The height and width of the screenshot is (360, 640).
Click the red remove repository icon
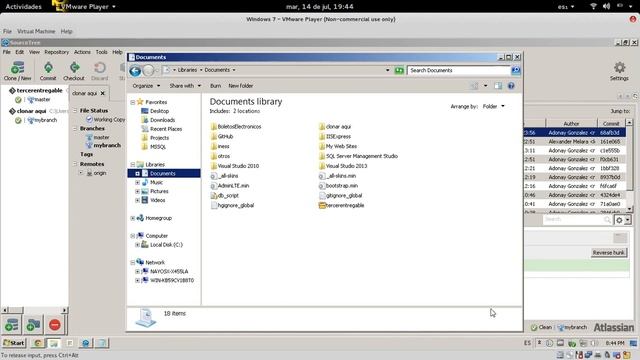[x=55, y=325]
